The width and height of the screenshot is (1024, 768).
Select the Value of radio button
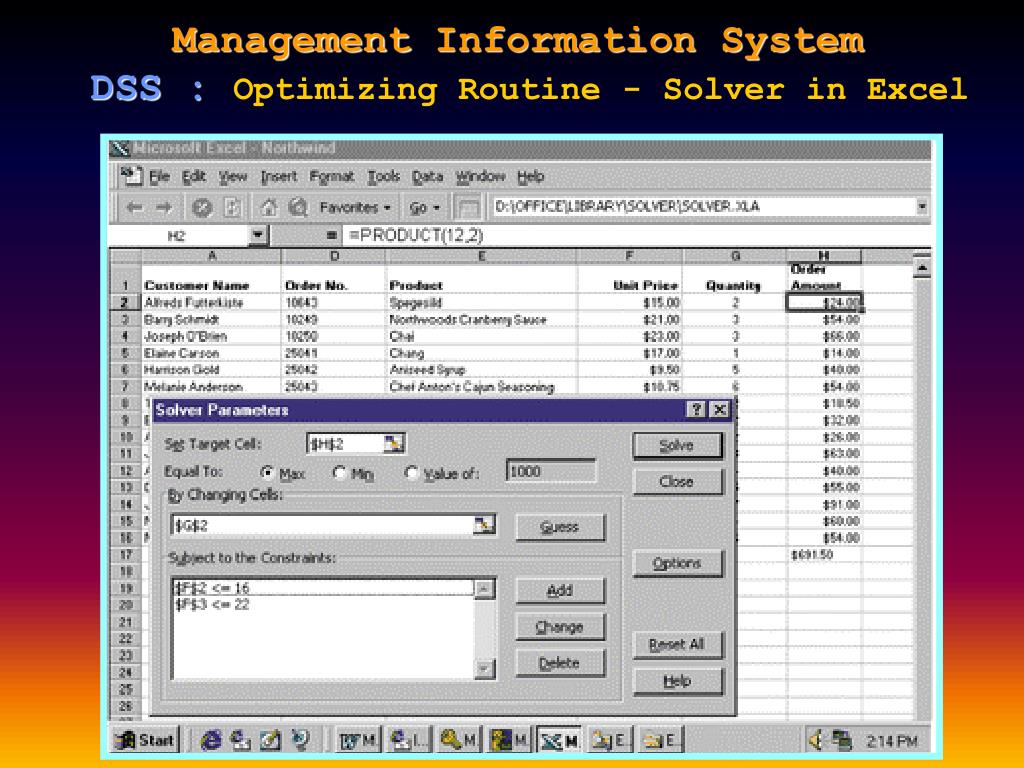411,472
